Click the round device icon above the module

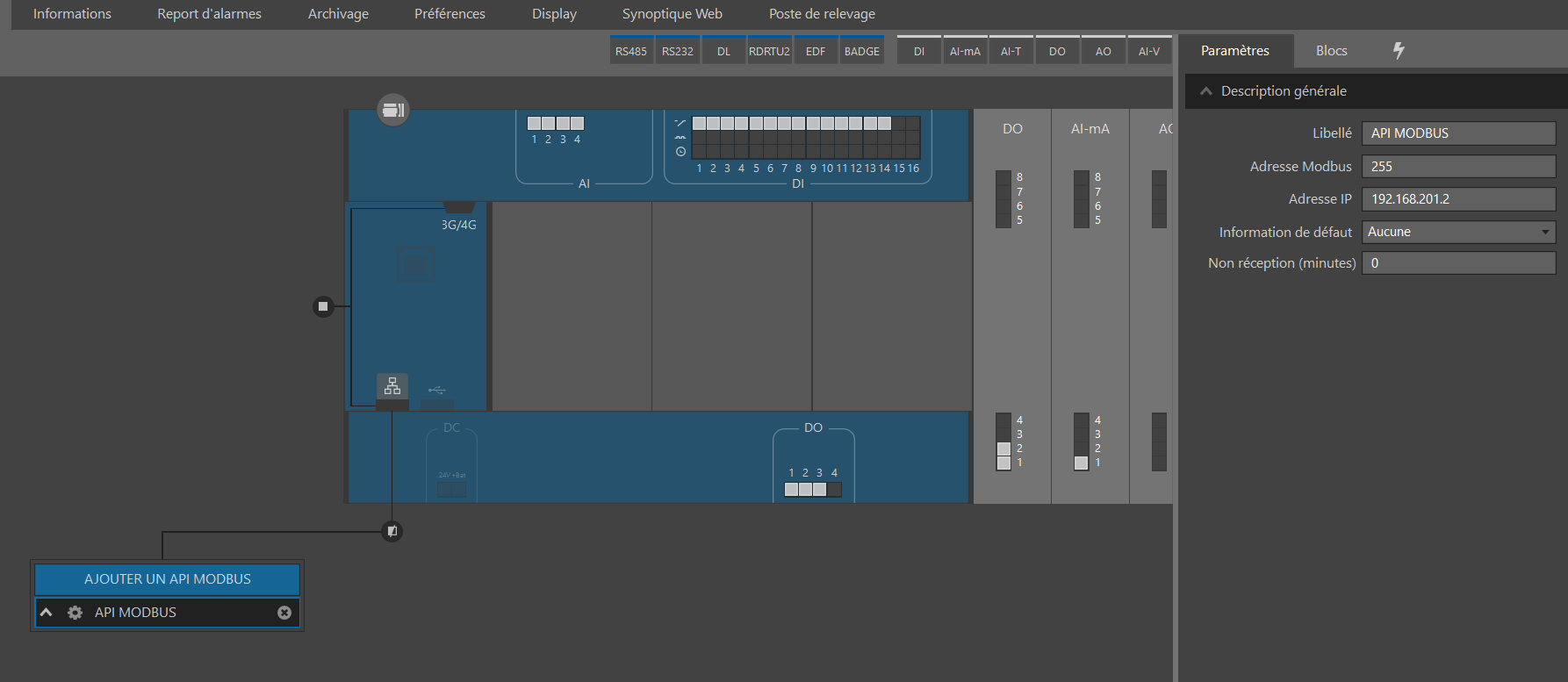point(392,110)
